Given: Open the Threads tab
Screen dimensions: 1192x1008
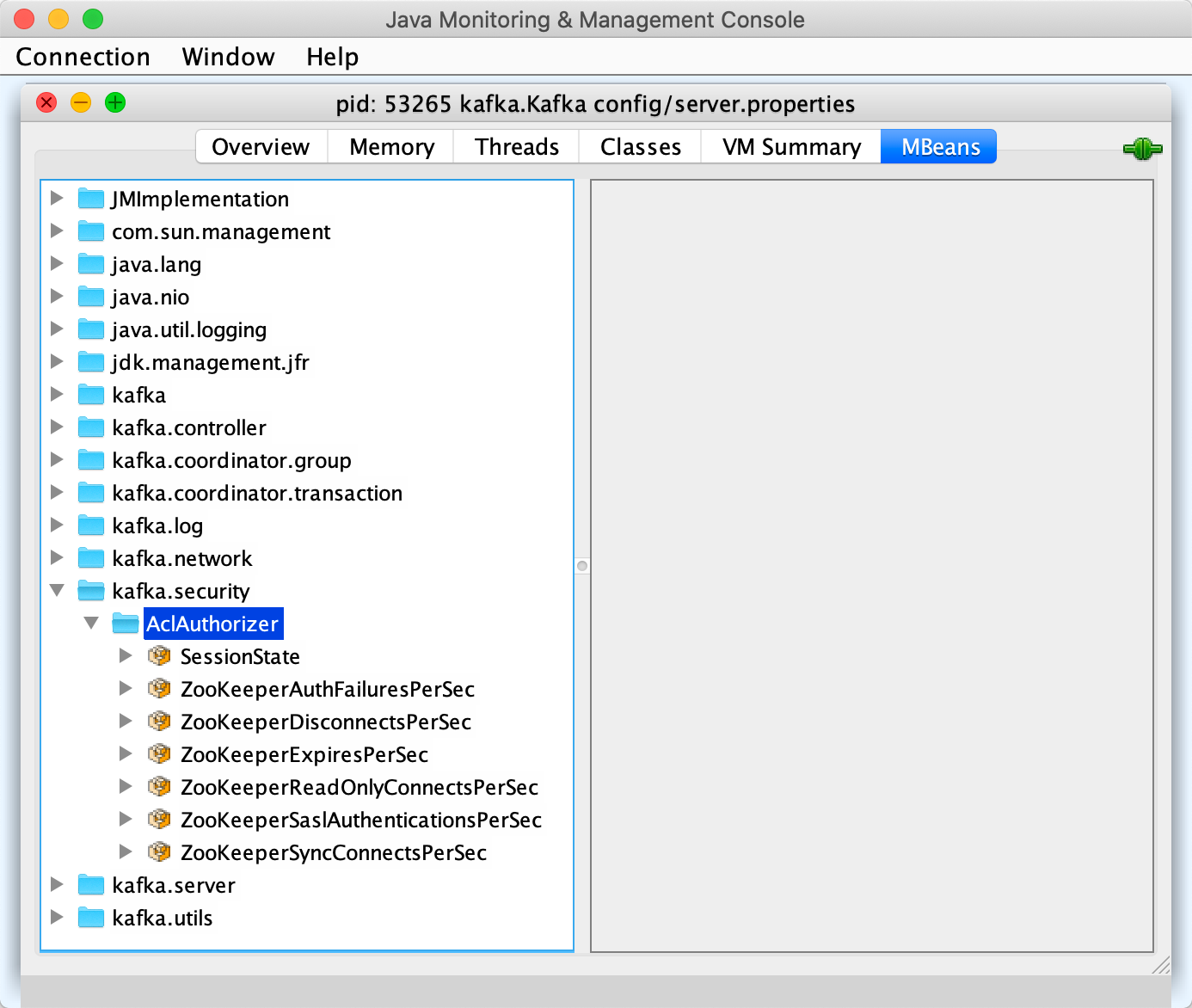Looking at the screenshot, I should click(x=516, y=147).
